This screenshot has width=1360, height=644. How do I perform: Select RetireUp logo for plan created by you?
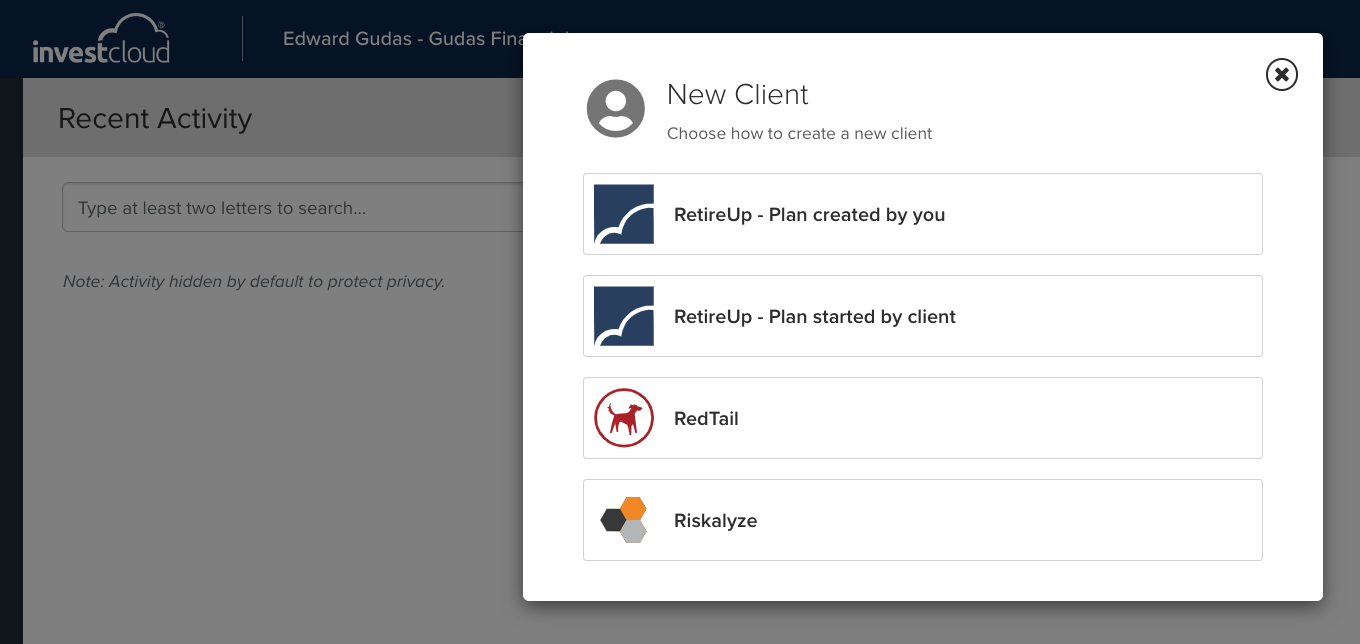pos(624,214)
